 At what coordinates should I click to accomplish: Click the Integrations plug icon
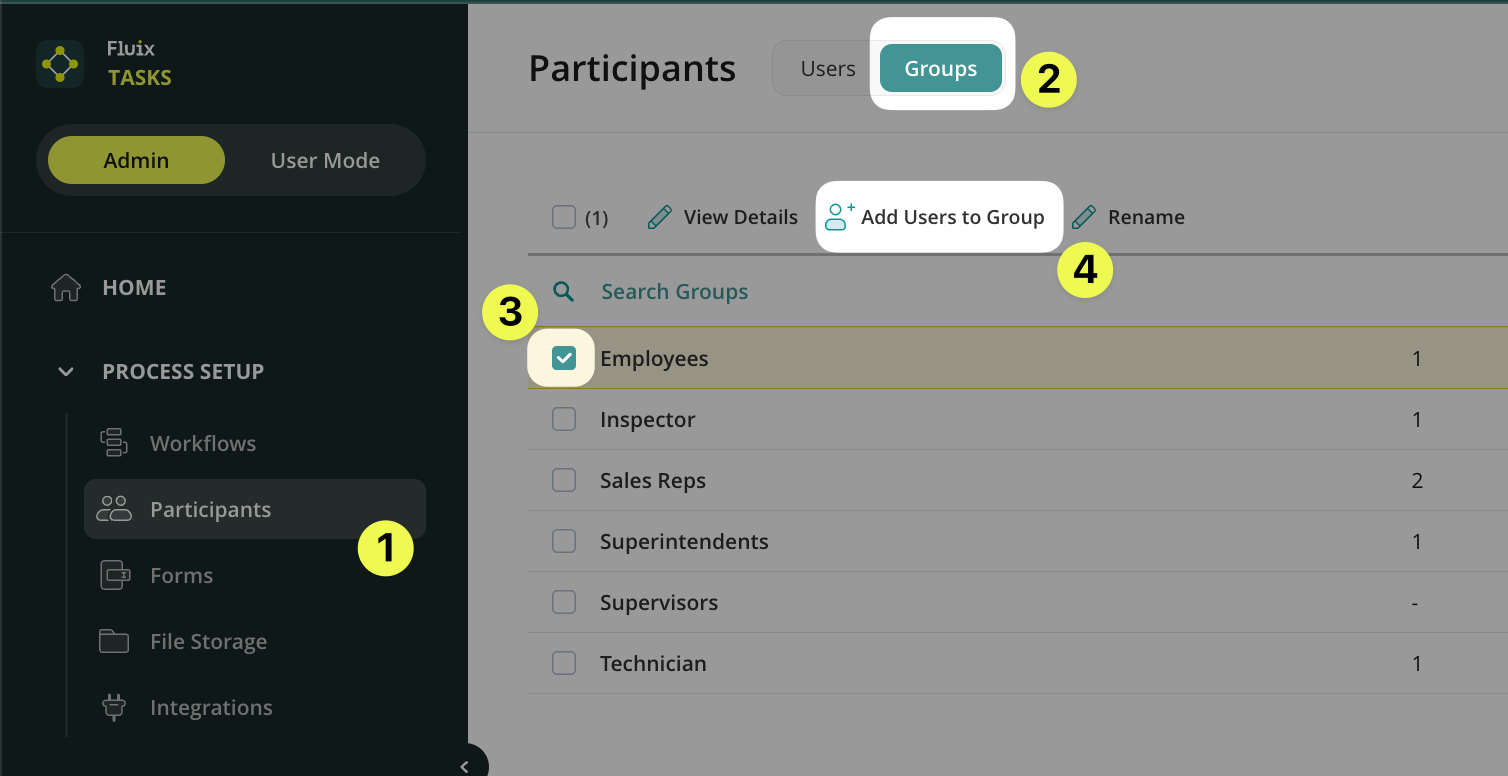click(x=114, y=707)
